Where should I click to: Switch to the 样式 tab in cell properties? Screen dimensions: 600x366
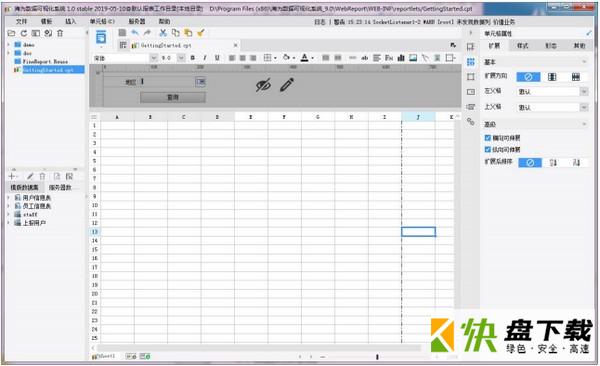pos(522,46)
